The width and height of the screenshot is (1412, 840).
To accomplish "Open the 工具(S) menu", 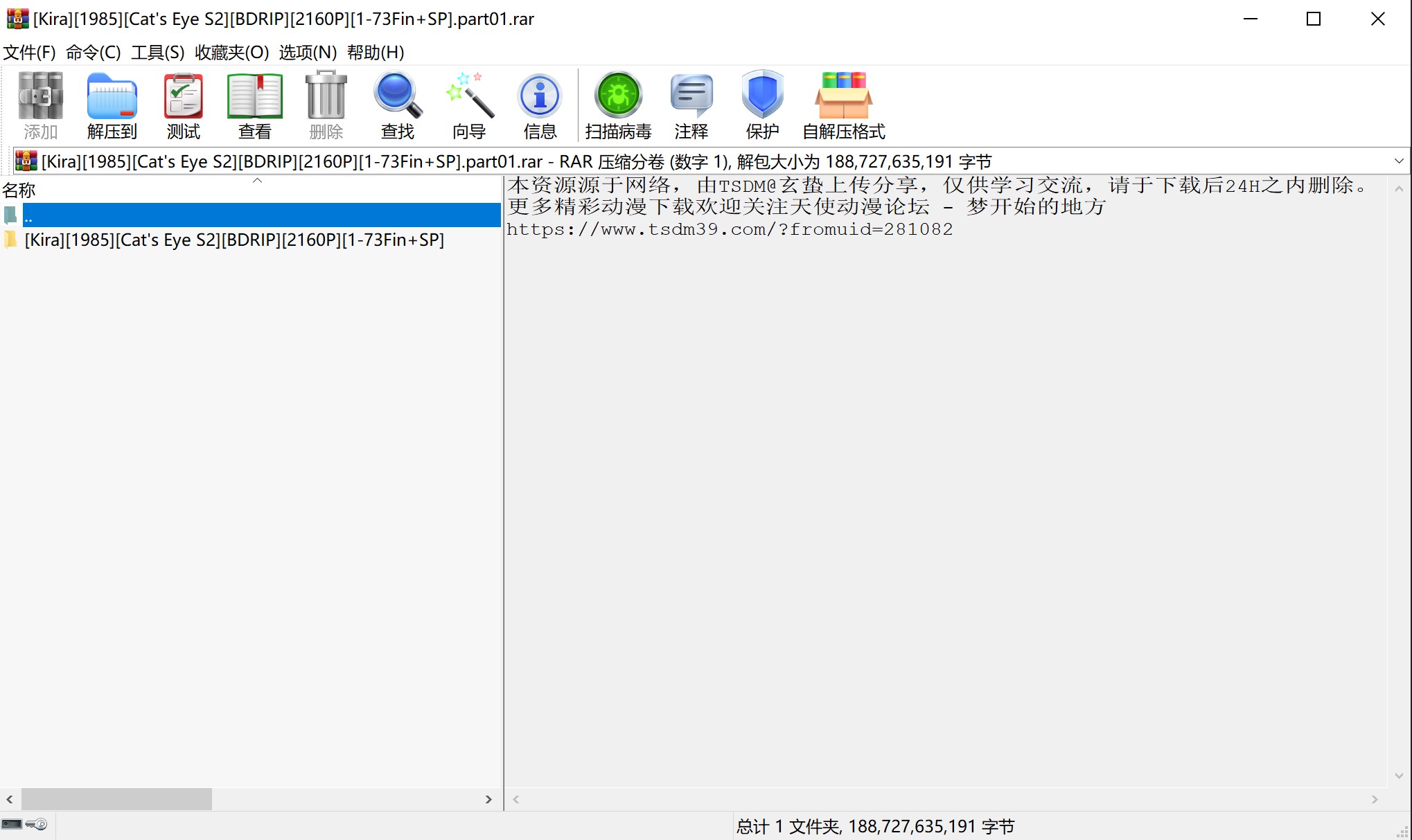I will pyautogui.click(x=157, y=53).
